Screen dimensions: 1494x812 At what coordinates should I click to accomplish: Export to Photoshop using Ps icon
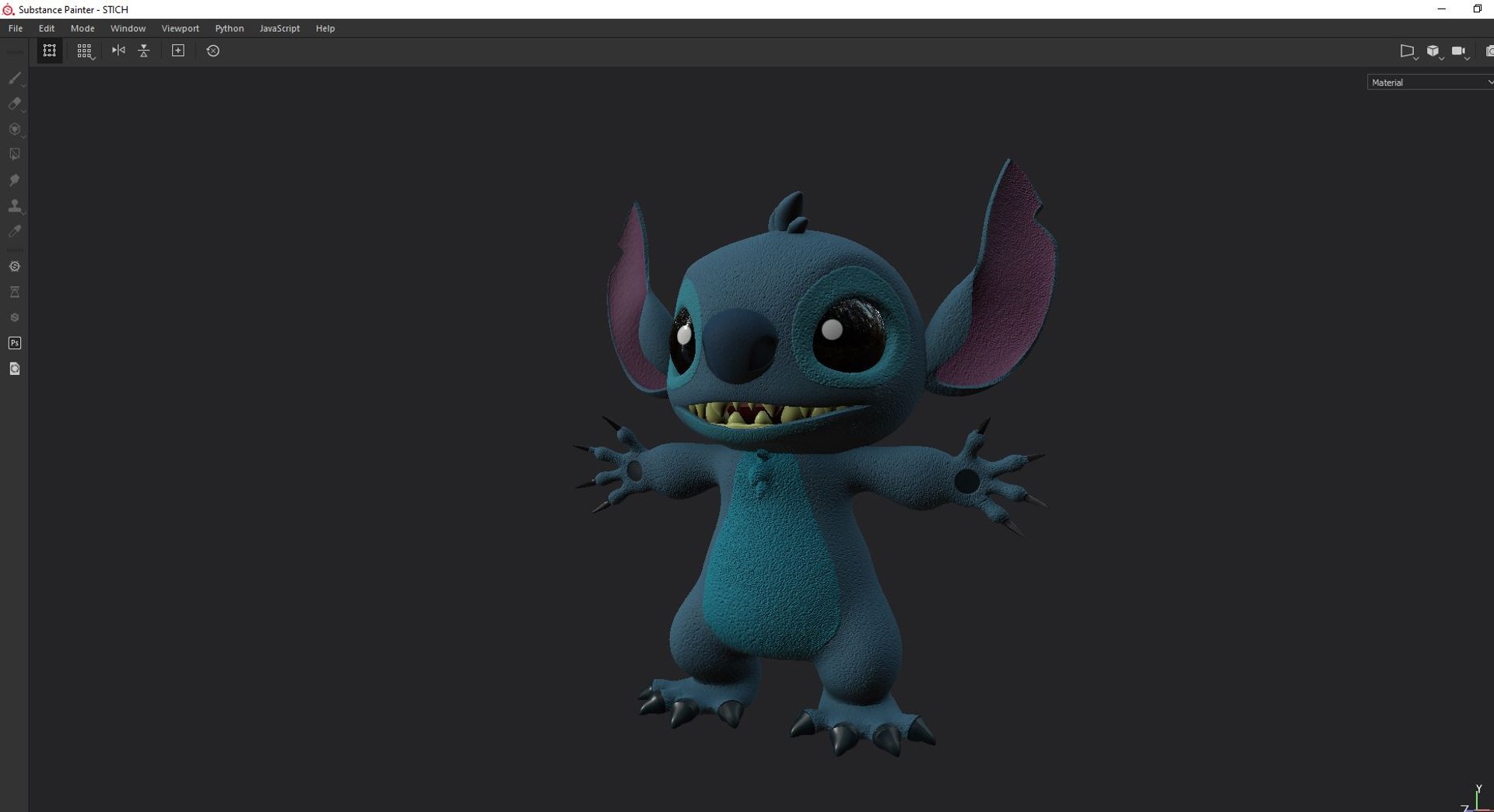coord(14,343)
